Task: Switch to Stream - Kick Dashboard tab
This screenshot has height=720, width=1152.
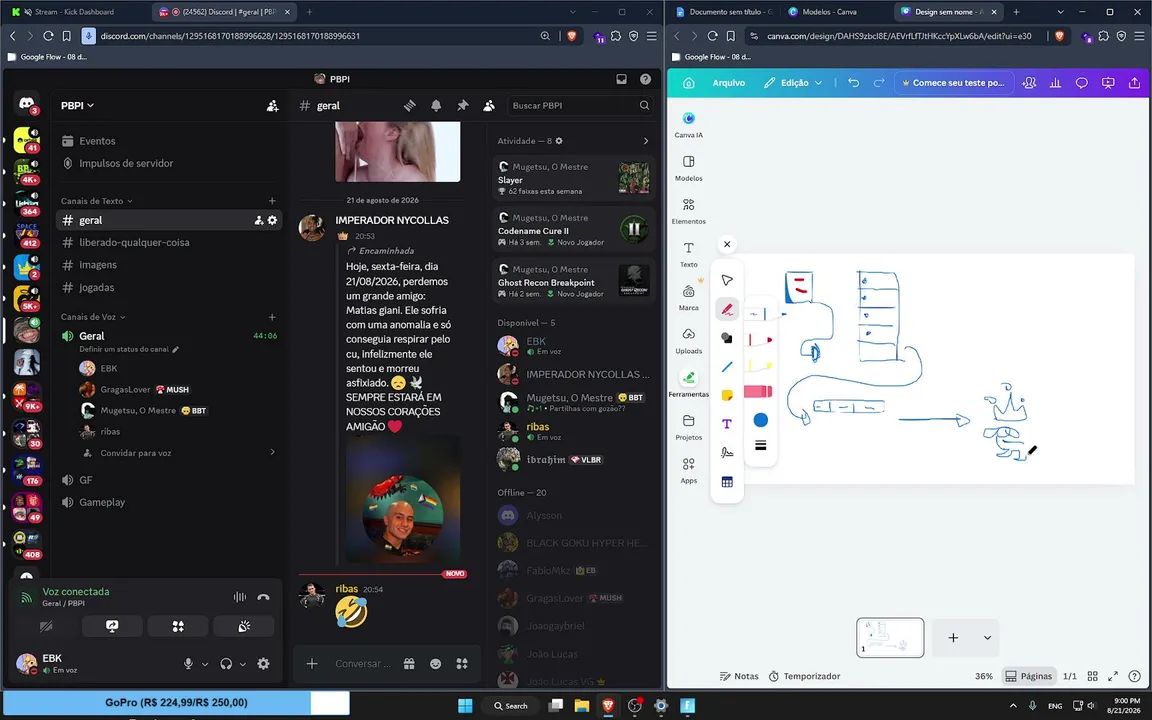Action: [x=74, y=12]
